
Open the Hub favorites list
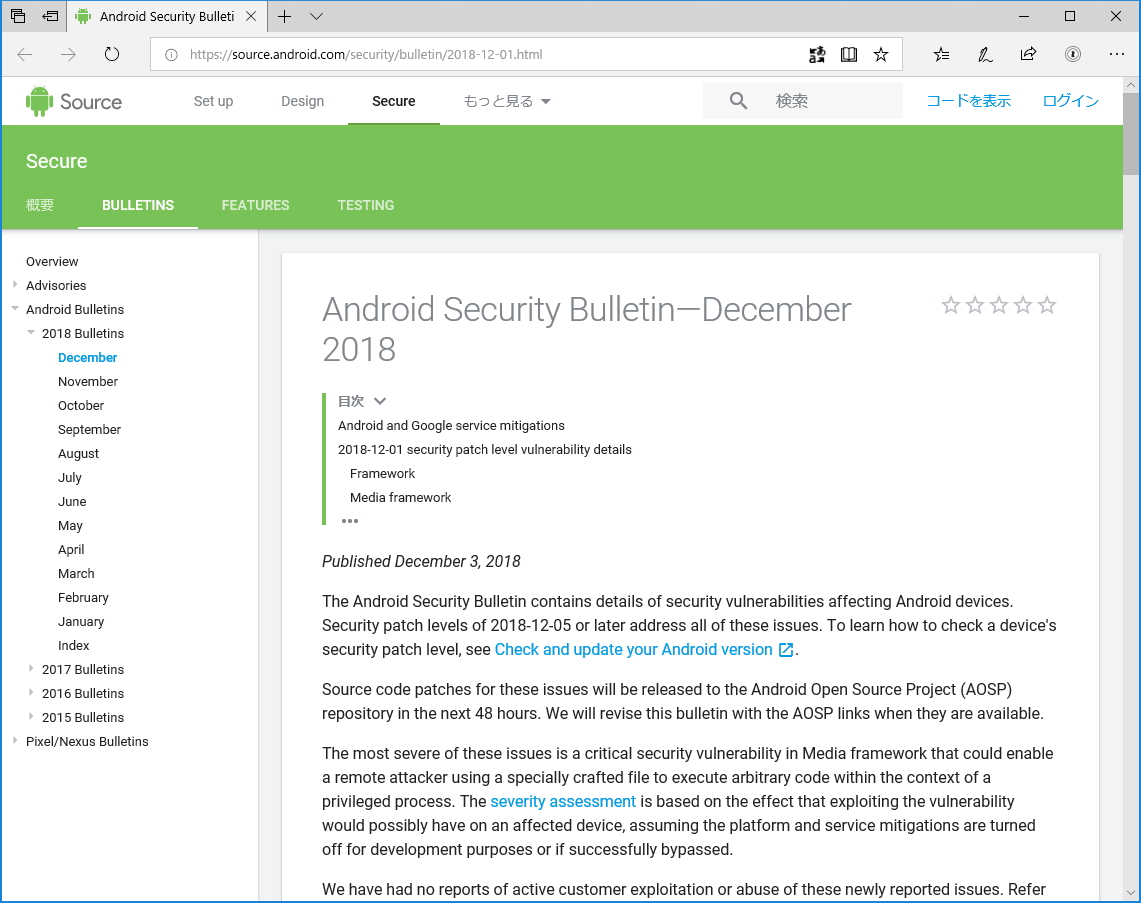(x=941, y=54)
